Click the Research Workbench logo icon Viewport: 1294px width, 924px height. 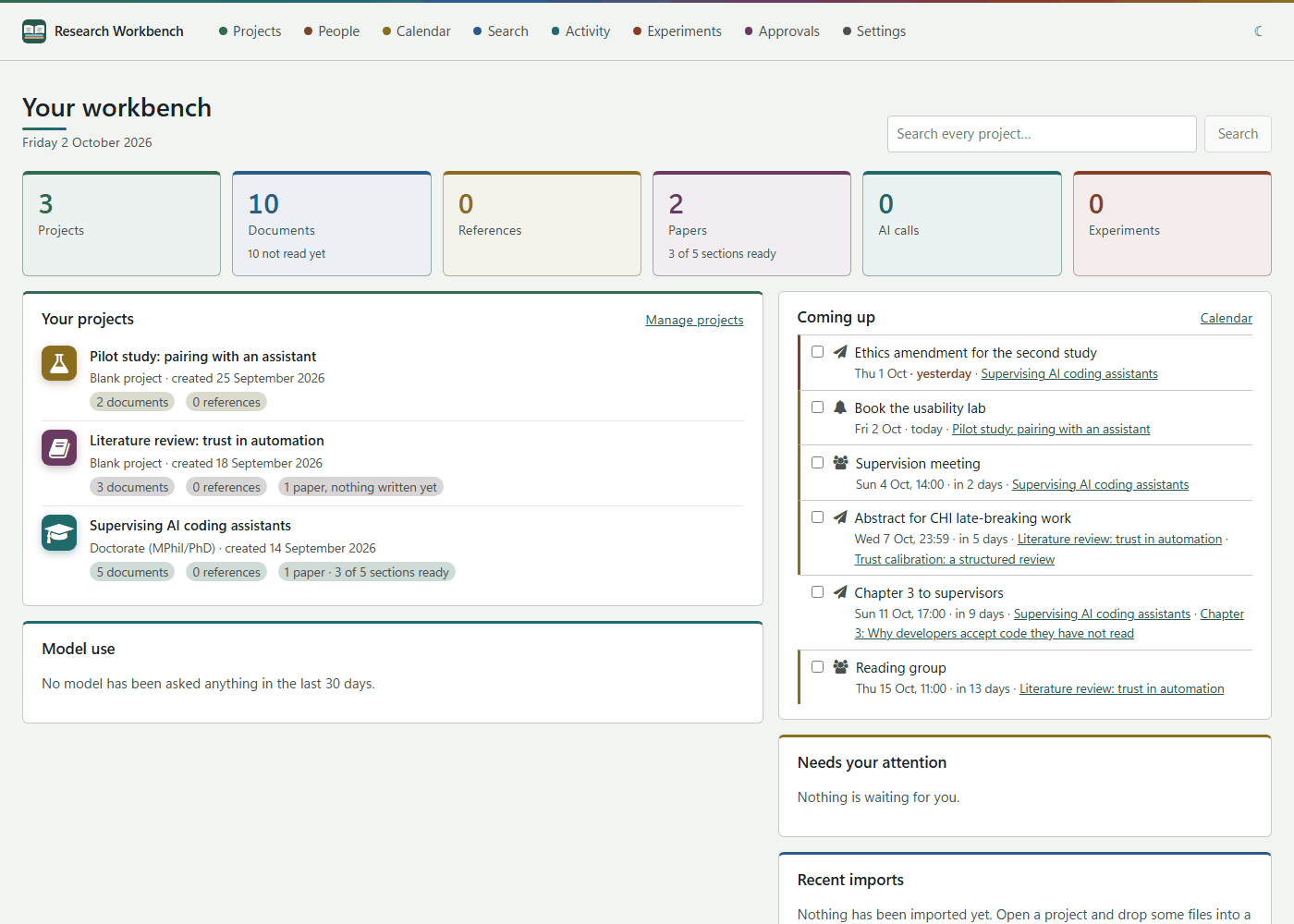click(34, 31)
